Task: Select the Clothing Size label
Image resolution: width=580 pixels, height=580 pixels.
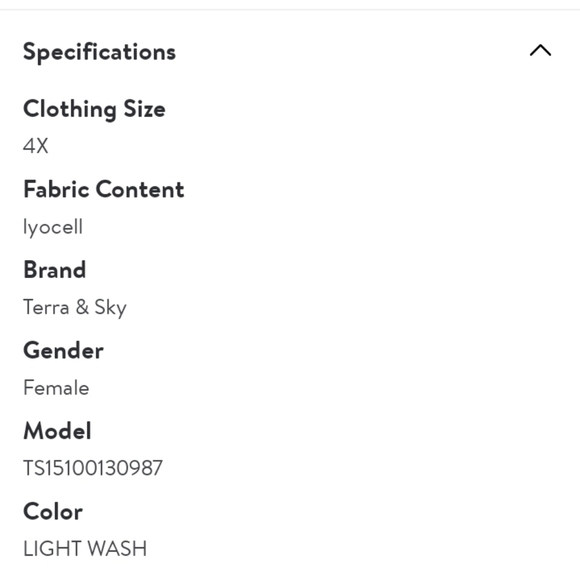Action: click(94, 109)
